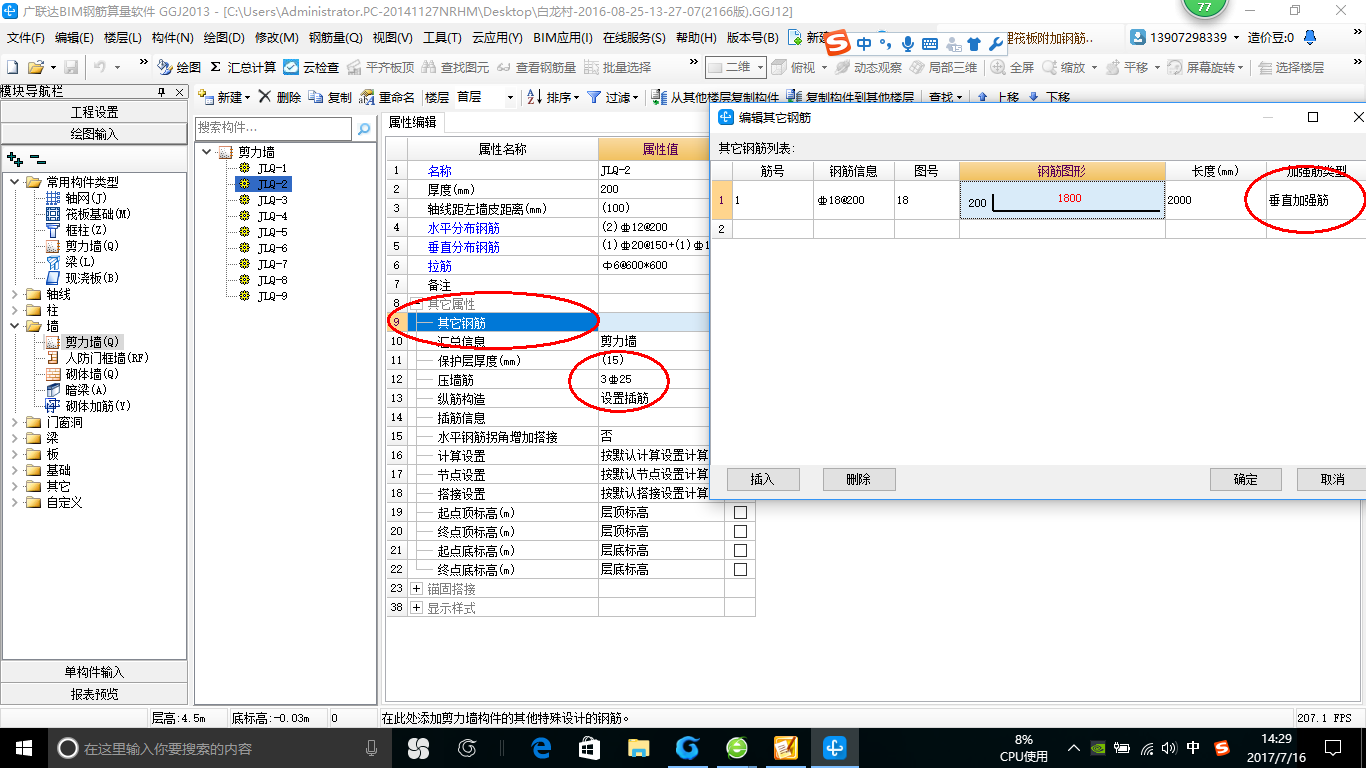
Task: Click 复制构件到其他楼层 icon
Action: [794, 97]
